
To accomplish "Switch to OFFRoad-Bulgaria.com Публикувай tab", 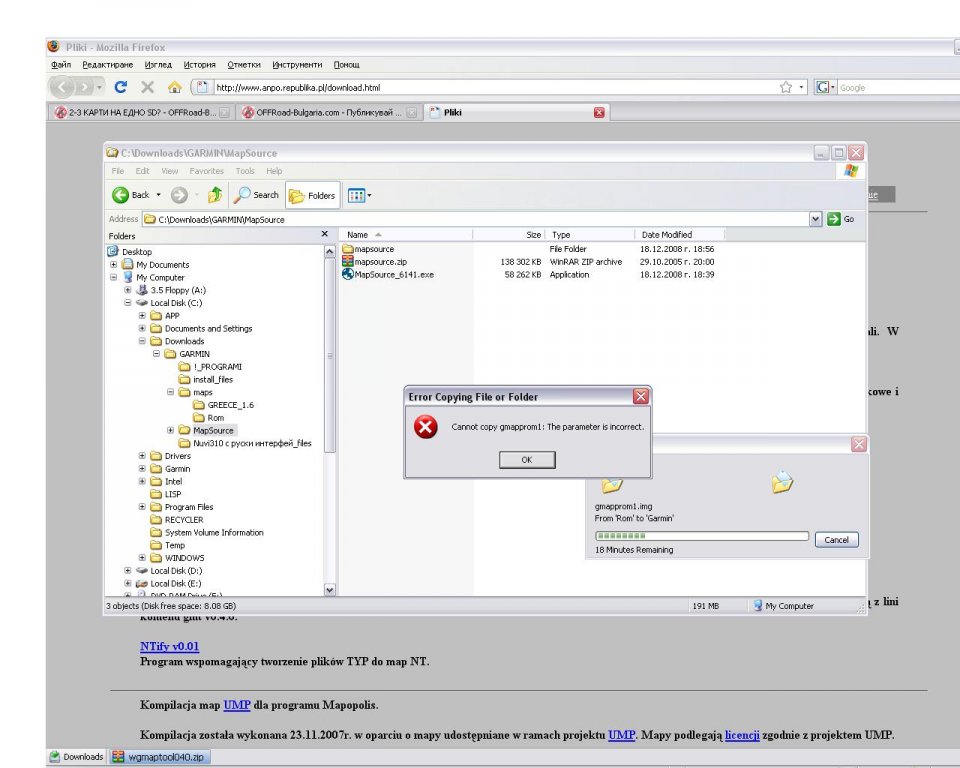I will 330,112.
